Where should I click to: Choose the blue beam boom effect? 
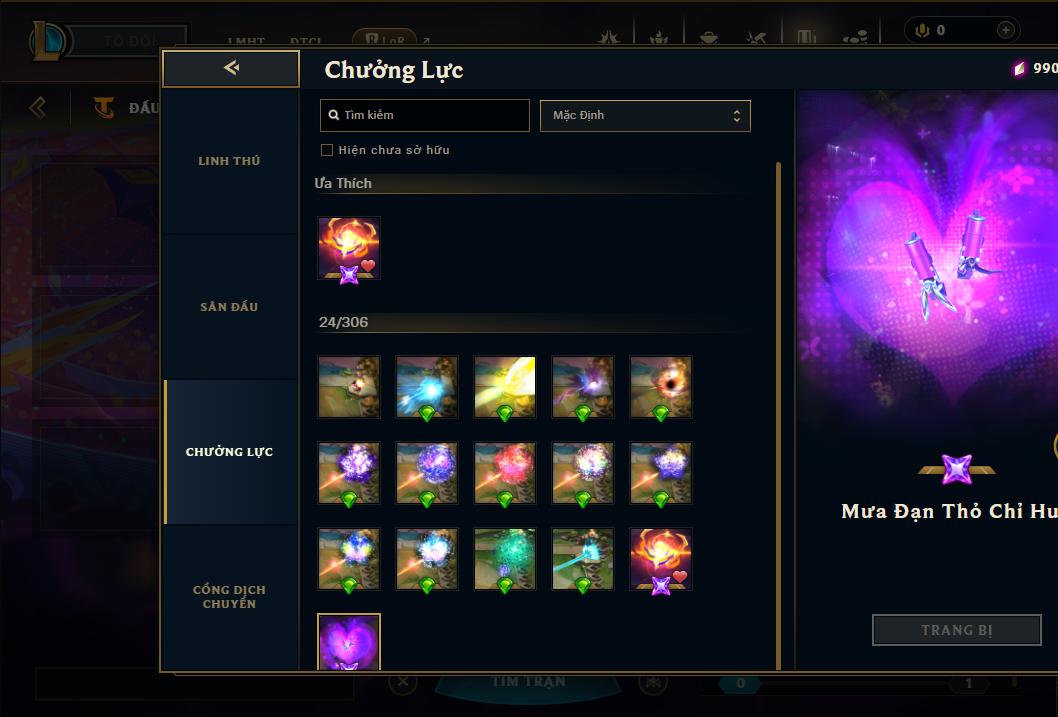[427, 387]
